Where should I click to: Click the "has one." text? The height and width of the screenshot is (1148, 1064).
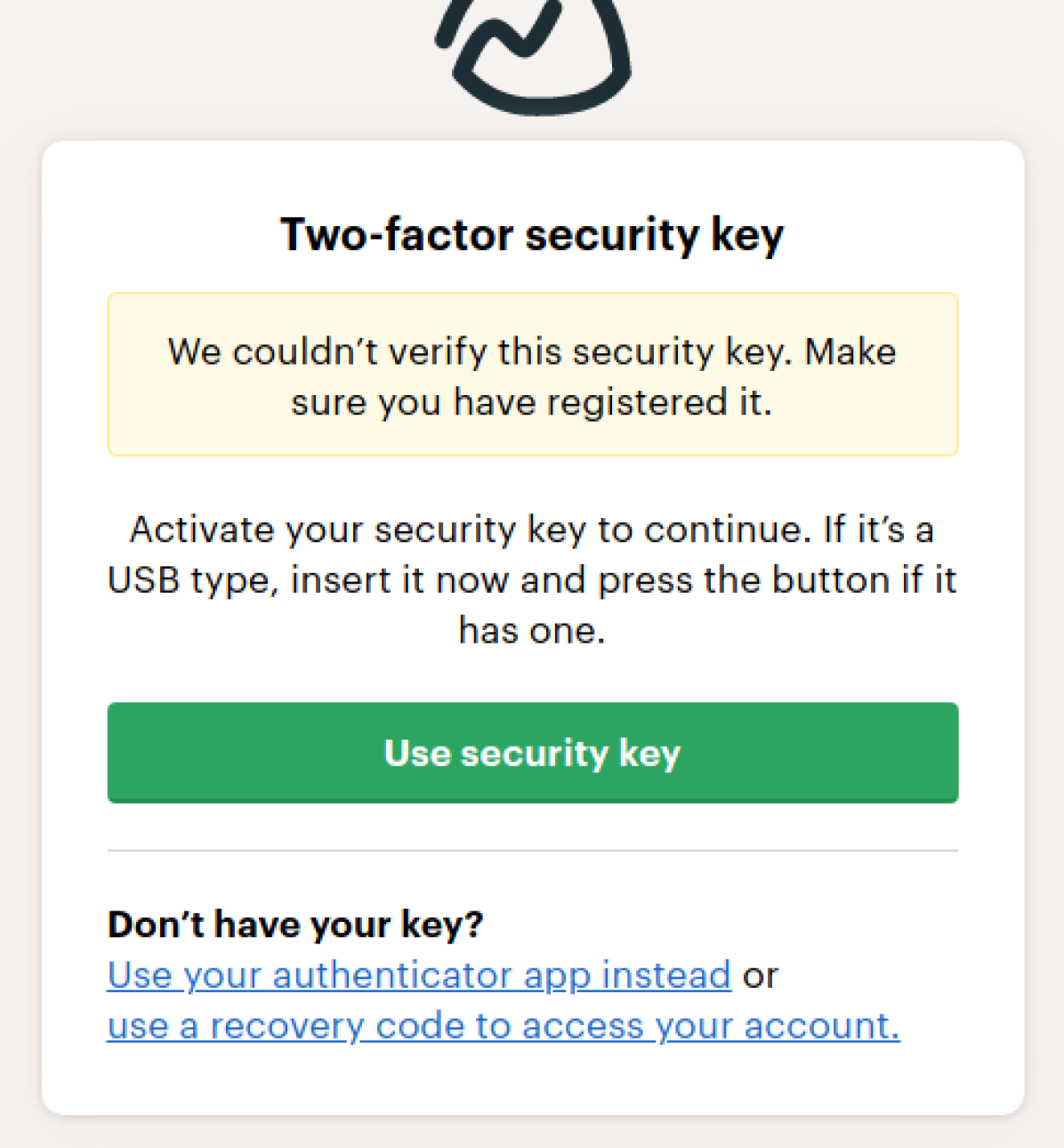pyautogui.click(x=532, y=631)
